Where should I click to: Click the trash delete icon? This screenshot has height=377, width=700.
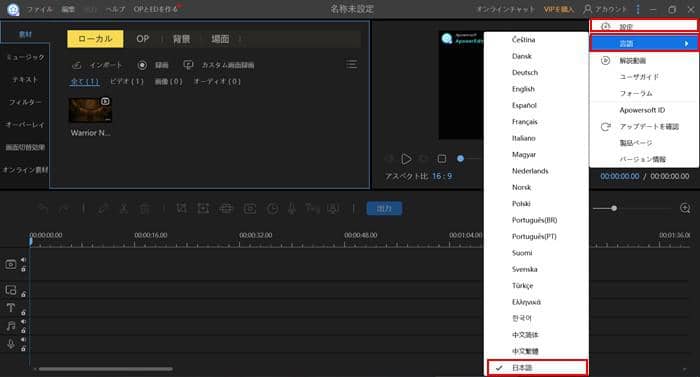145,208
